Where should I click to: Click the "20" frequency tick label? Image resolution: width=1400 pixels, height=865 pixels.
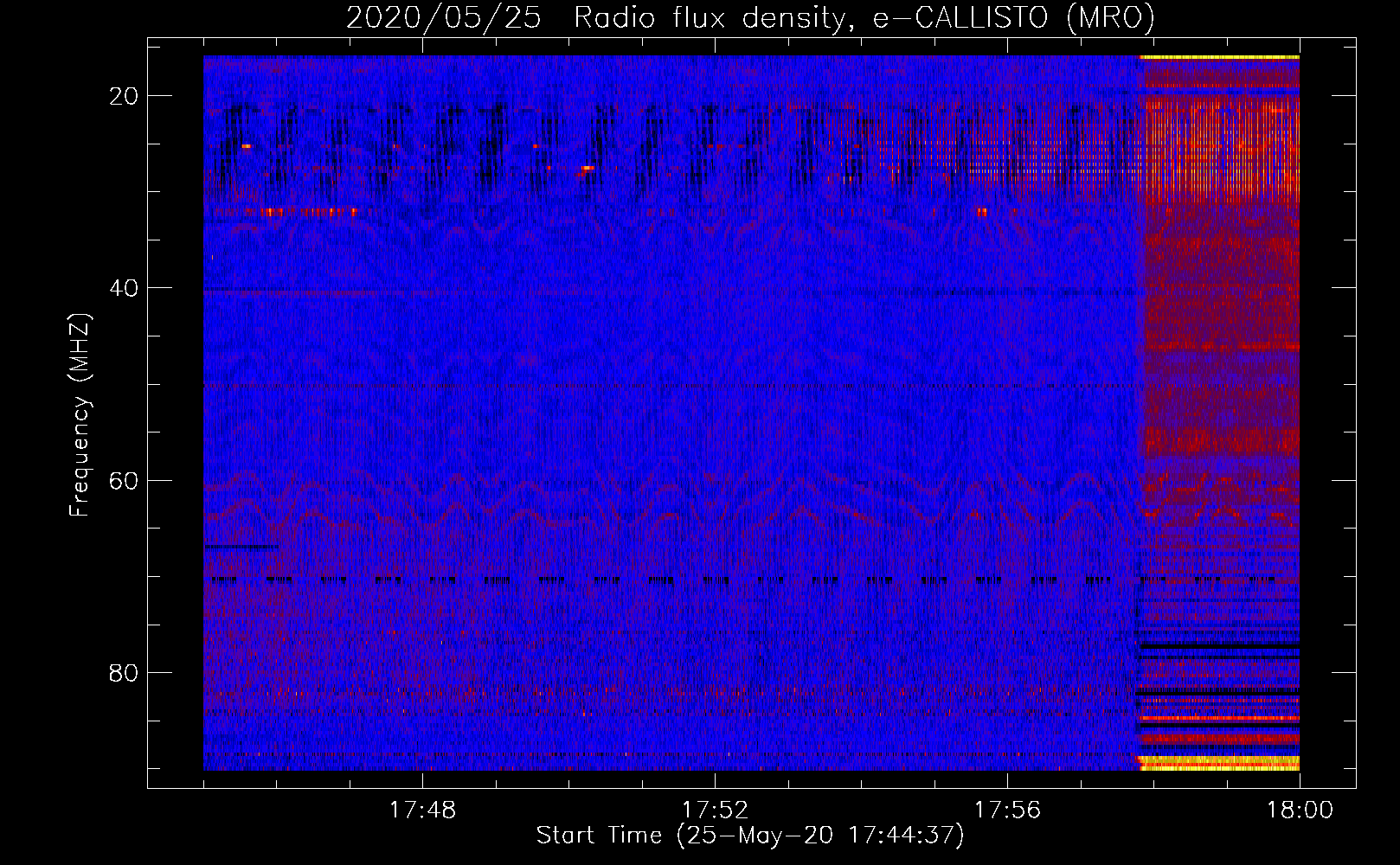125,96
